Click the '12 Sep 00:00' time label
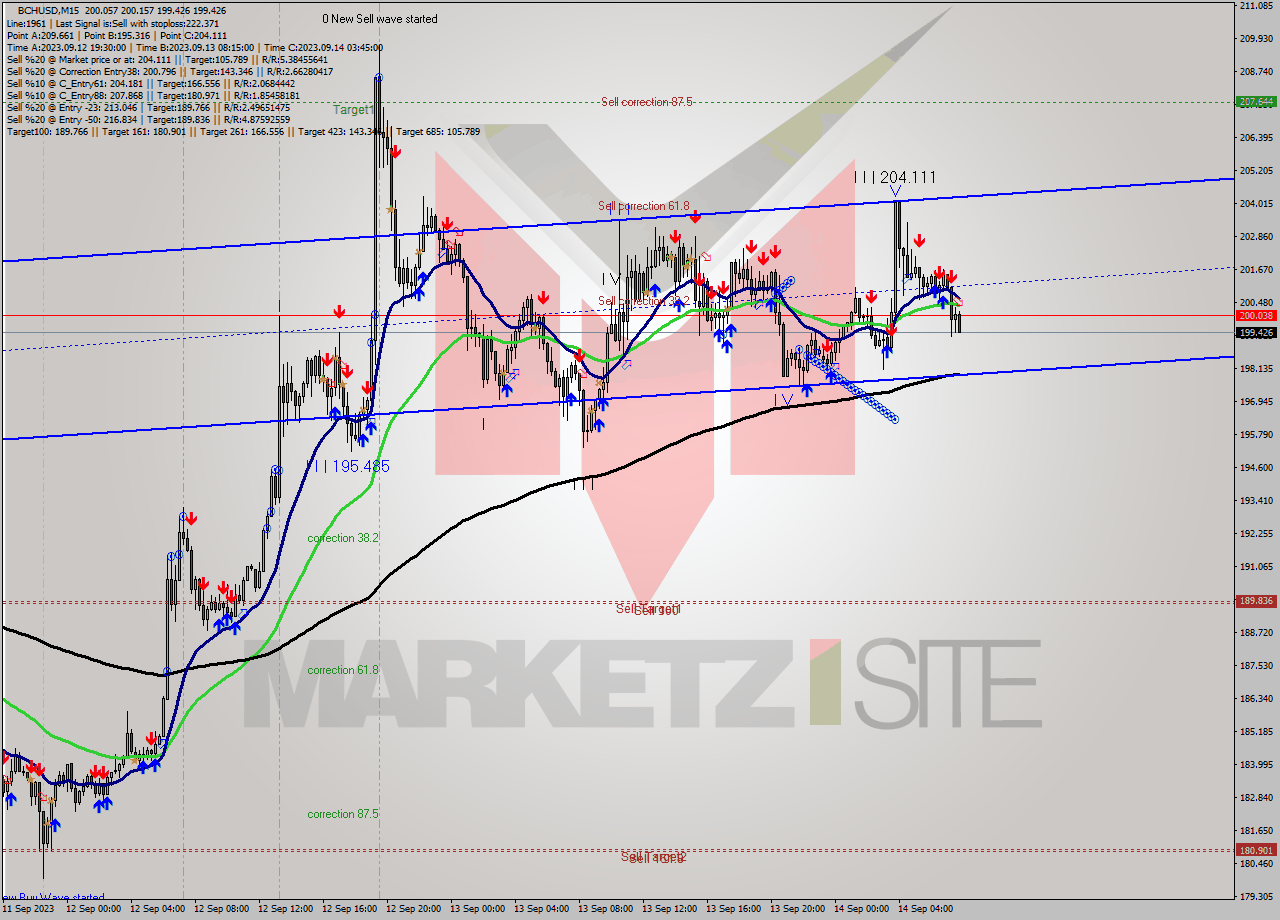The height and width of the screenshot is (920, 1280). coord(93,910)
